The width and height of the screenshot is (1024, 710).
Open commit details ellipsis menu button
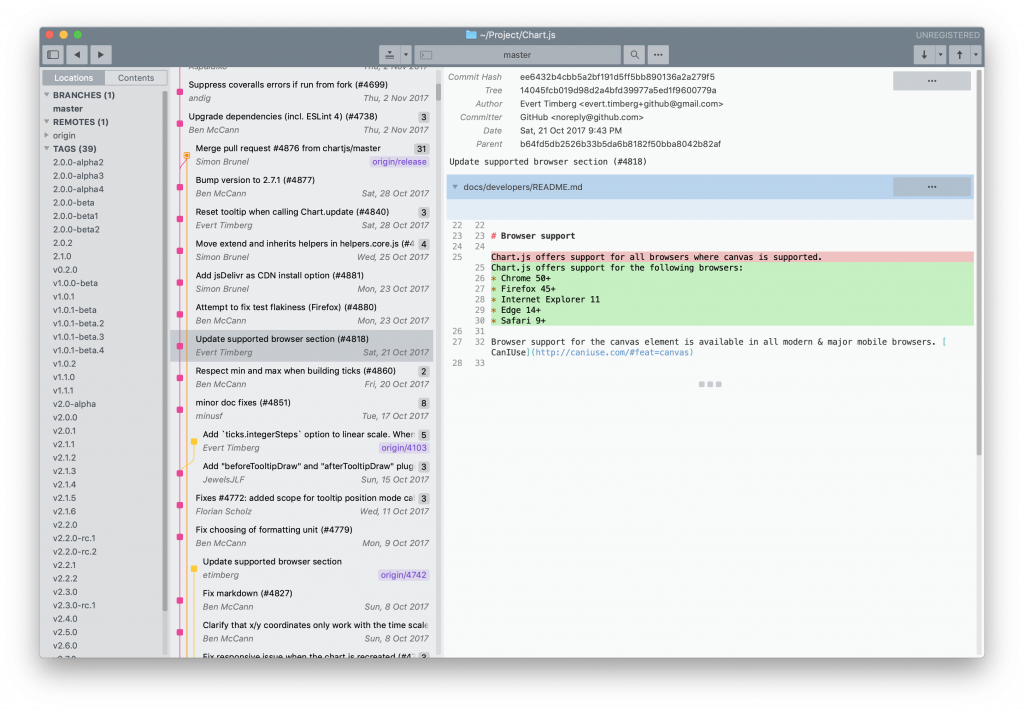click(932, 81)
